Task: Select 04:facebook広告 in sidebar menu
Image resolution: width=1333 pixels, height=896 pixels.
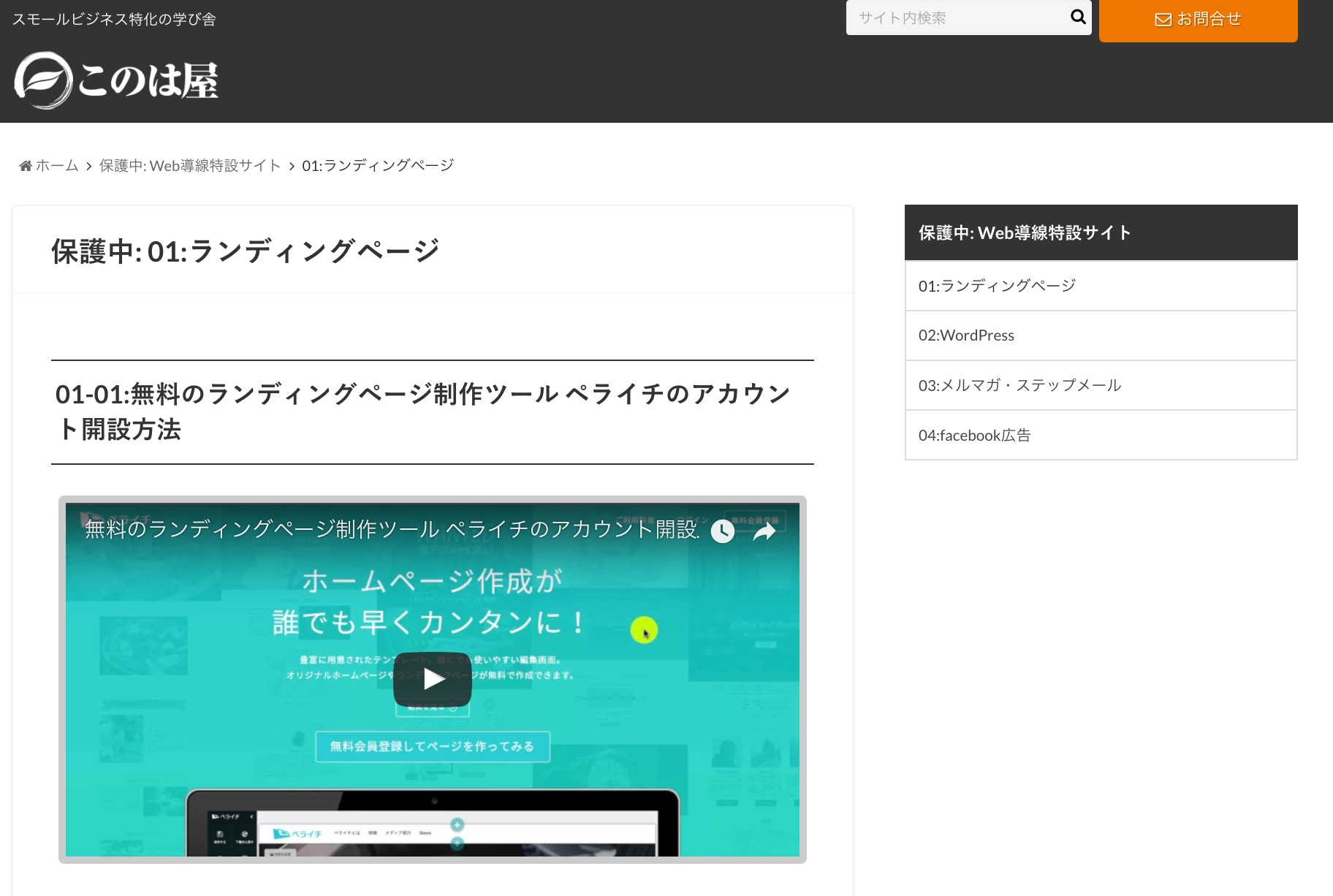Action: pyautogui.click(x=1101, y=436)
